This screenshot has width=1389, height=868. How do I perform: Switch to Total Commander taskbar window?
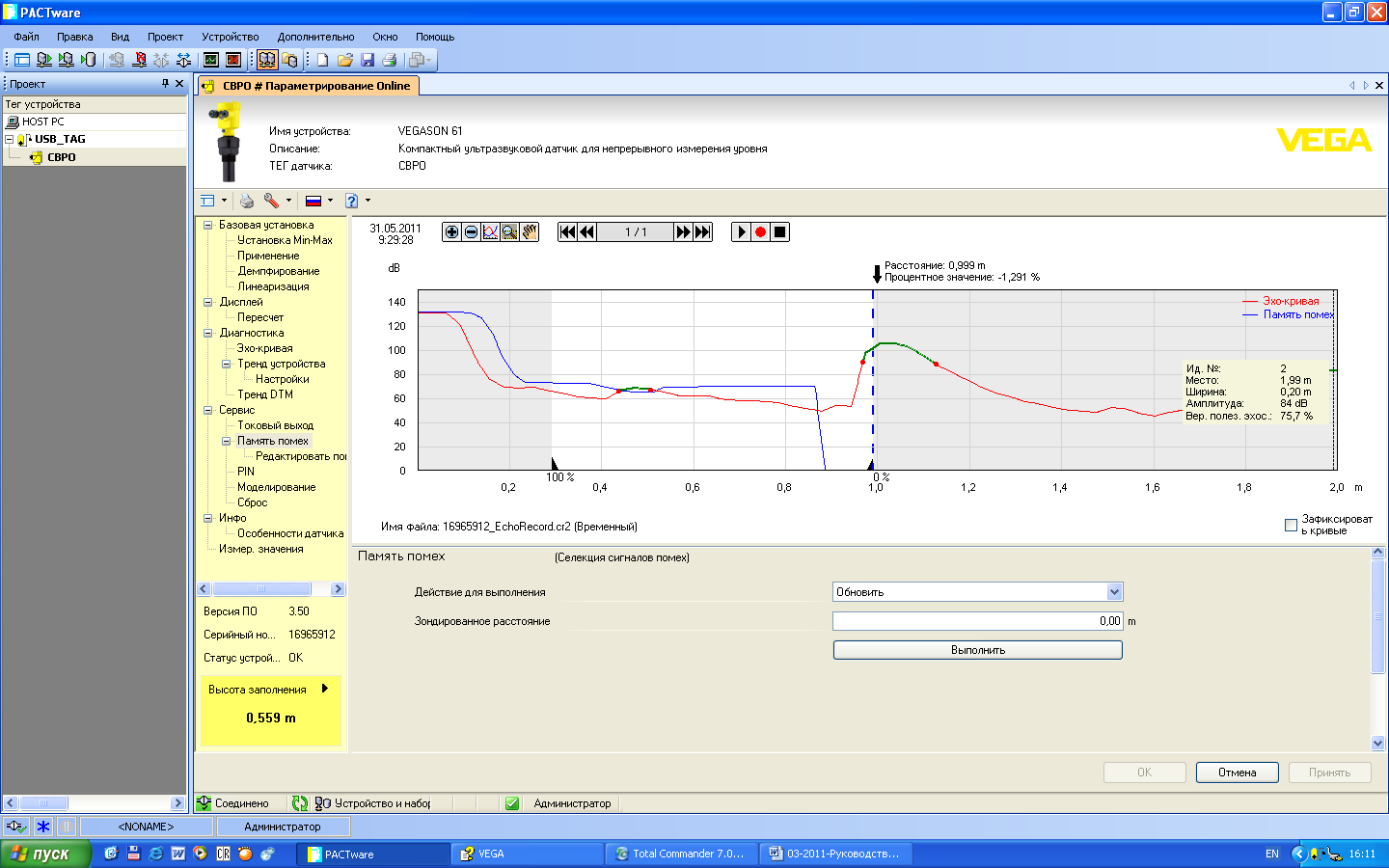[681, 854]
